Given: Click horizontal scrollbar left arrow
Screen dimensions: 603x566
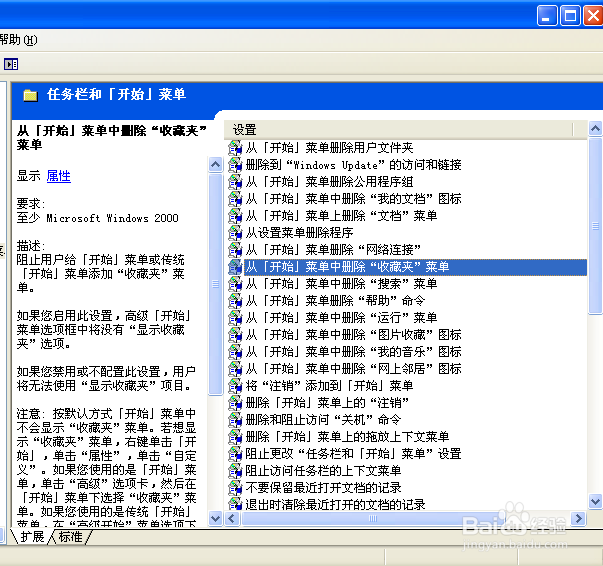Looking at the screenshot, I should (232, 519).
